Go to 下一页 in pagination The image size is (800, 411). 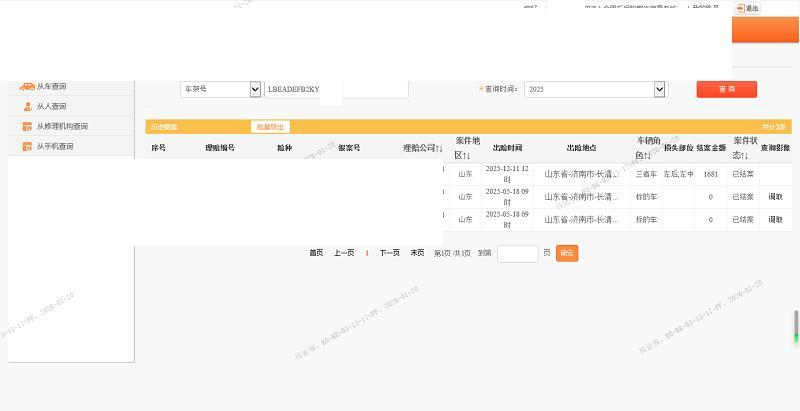[389, 253]
